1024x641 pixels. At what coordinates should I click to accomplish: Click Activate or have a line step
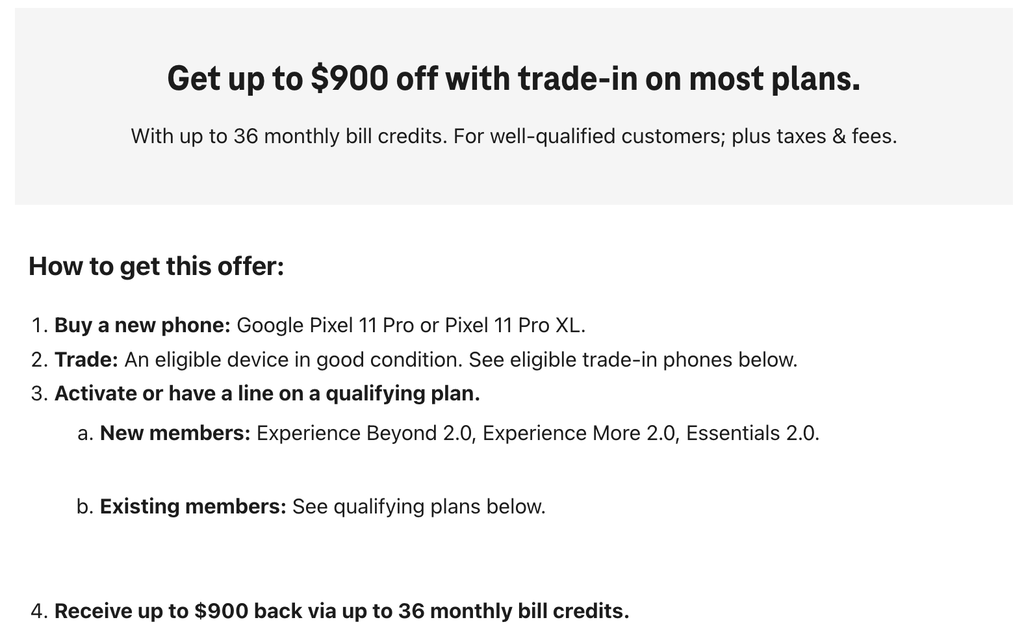point(267,394)
